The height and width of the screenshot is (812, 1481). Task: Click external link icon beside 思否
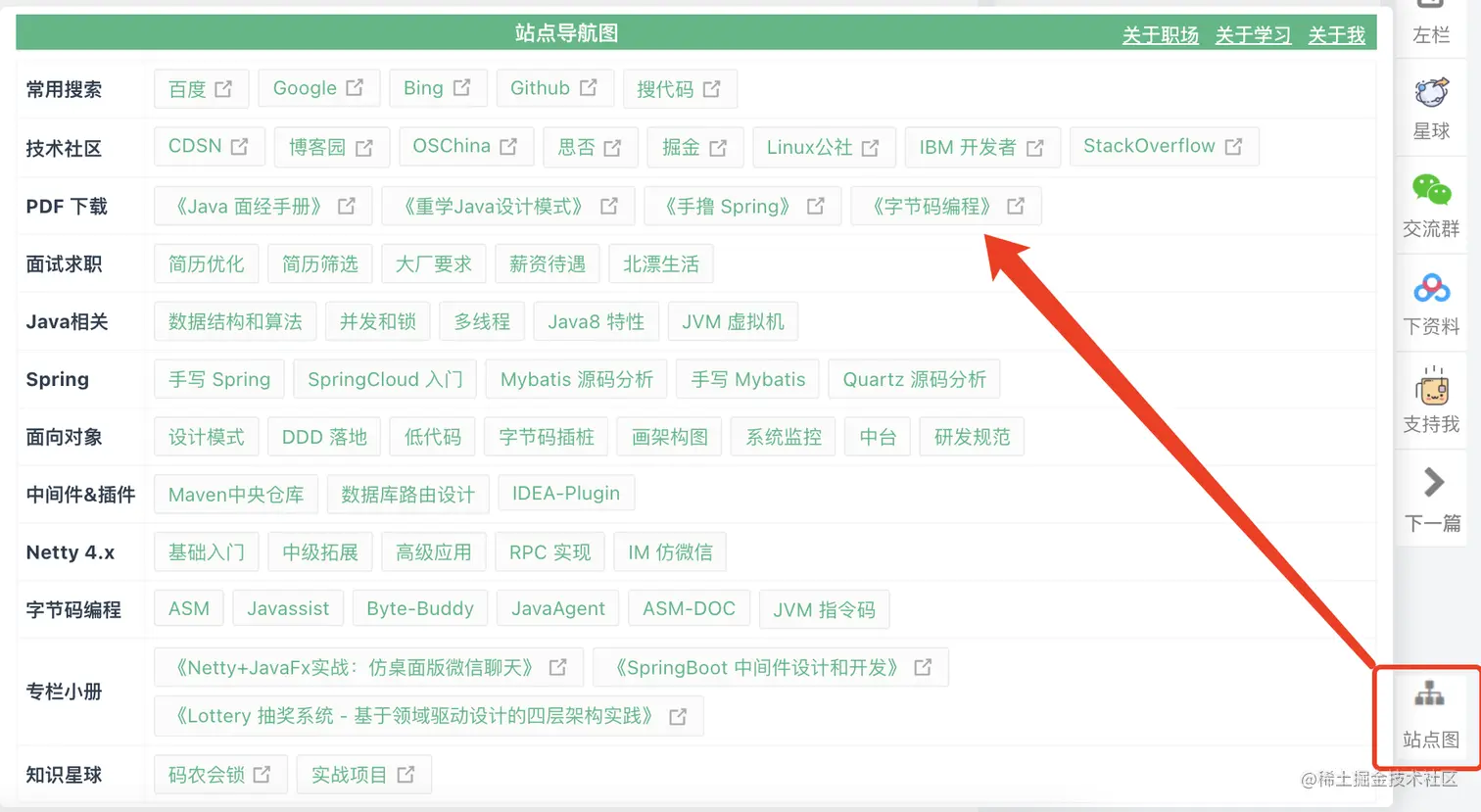pyautogui.click(x=612, y=148)
